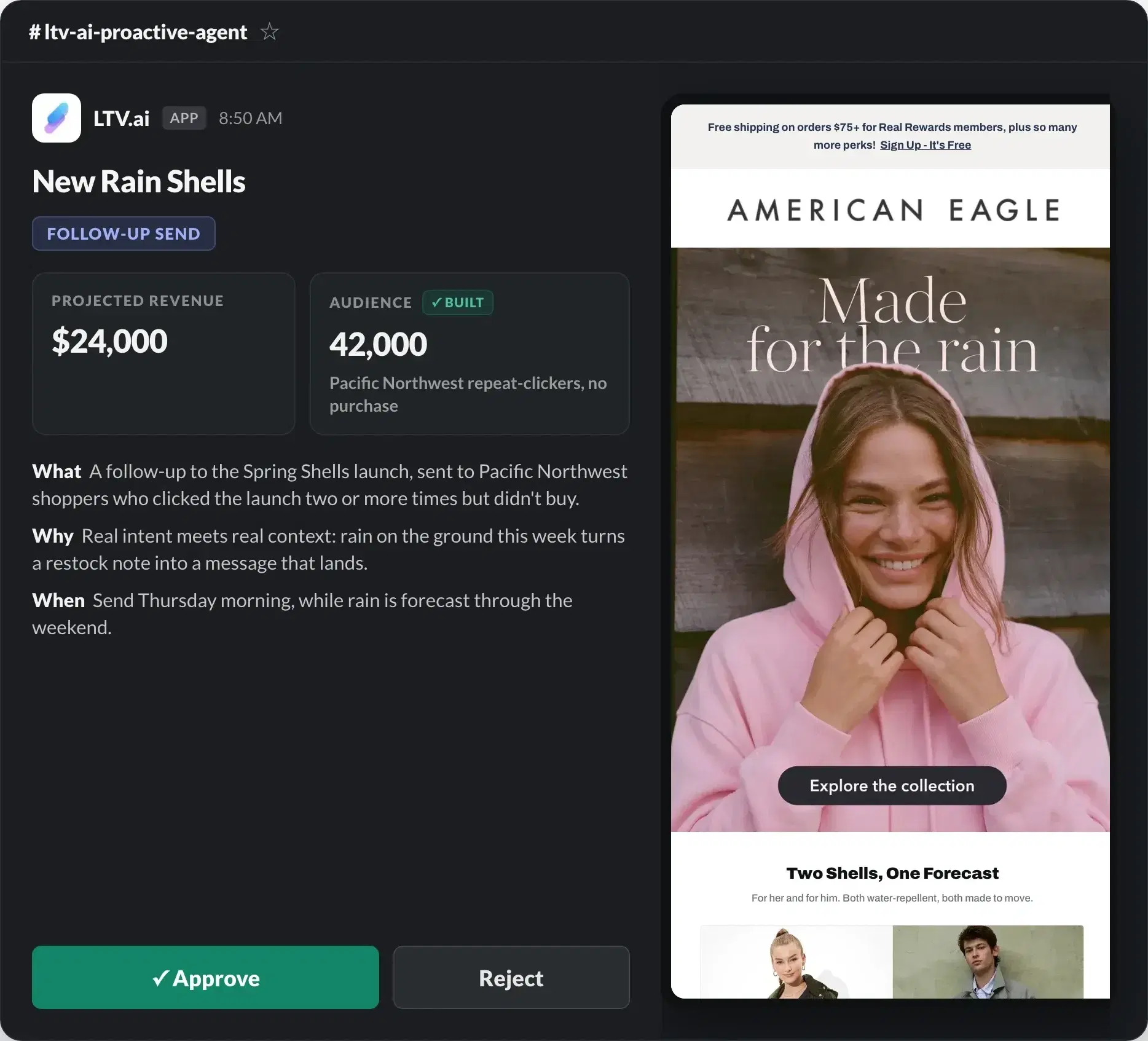Click the American Eagle logo in email preview

(892, 210)
